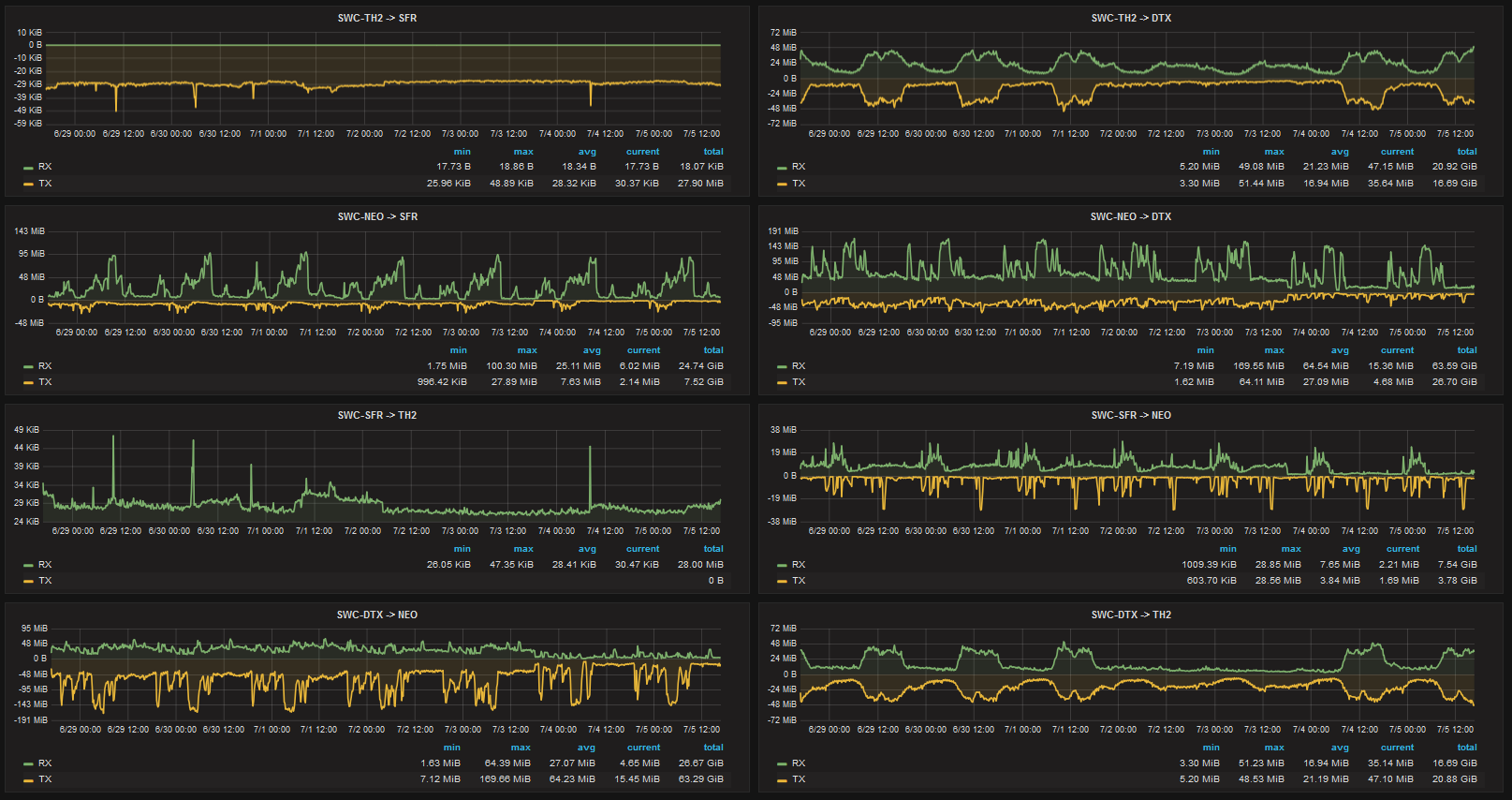Click the 169.55 MiB RX max value
The width and height of the screenshot is (1512, 800).
pyautogui.click(x=1258, y=366)
